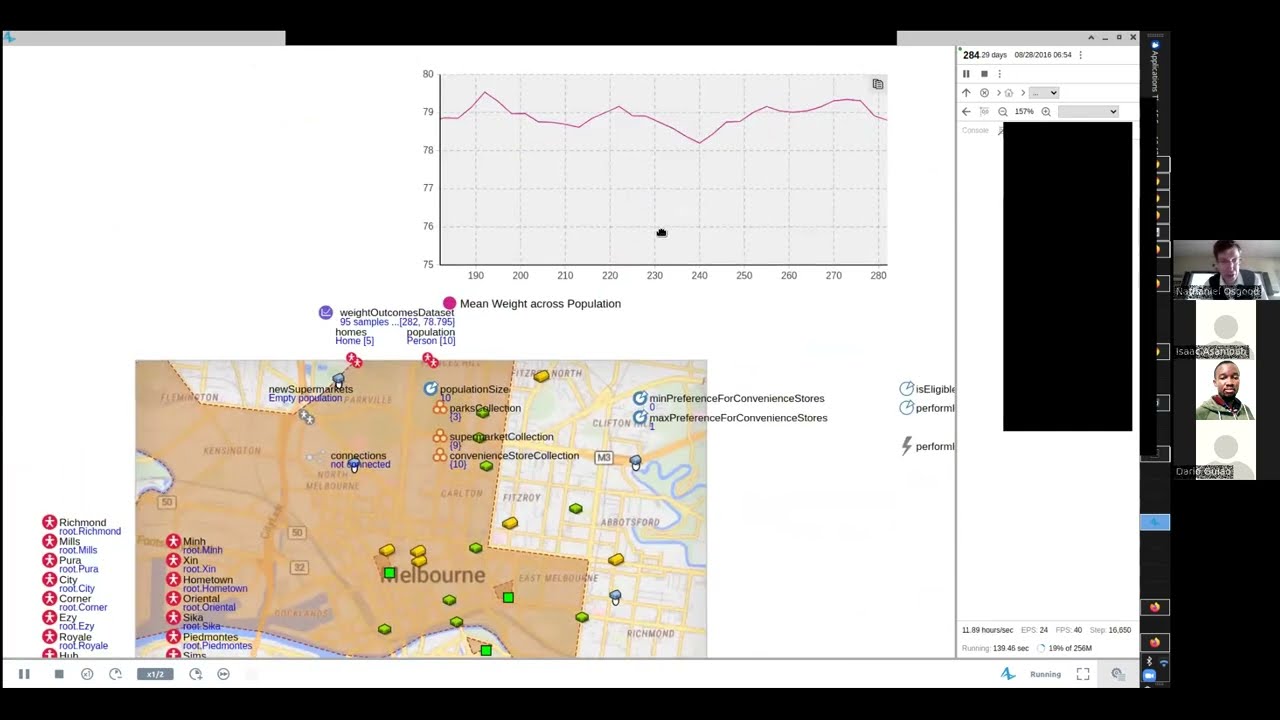Screen dimensions: 1280x720
Task: Reset view to default position
Action: pyautogui.click(x=984, y=112)
